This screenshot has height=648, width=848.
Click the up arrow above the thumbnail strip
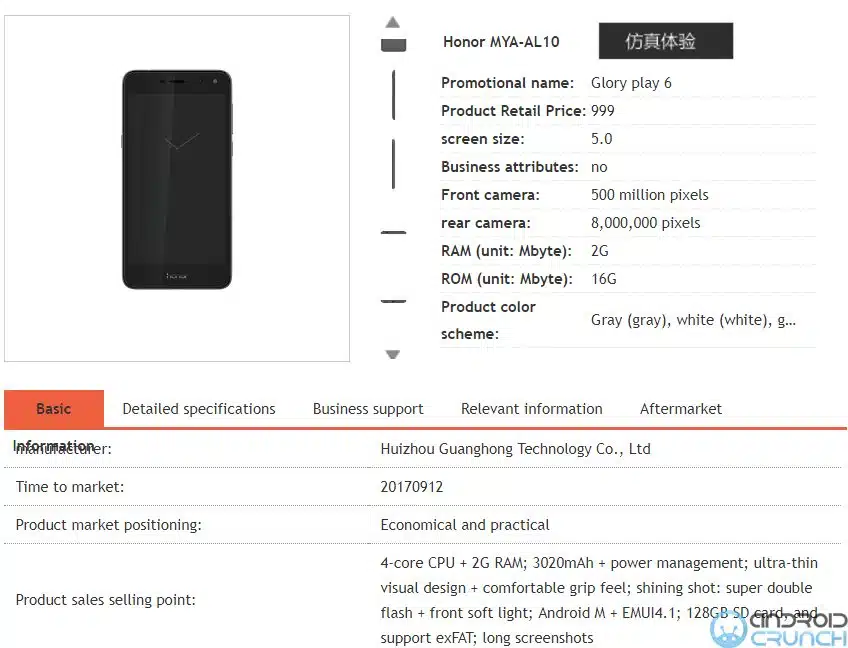[x=393, y=22]
